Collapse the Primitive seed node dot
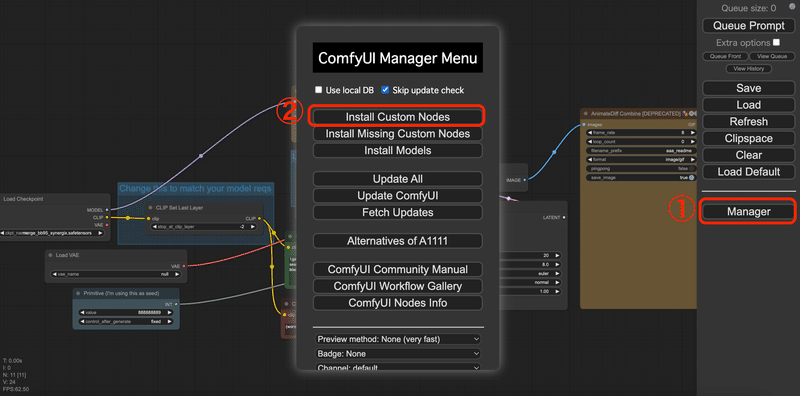 [79, 293]
